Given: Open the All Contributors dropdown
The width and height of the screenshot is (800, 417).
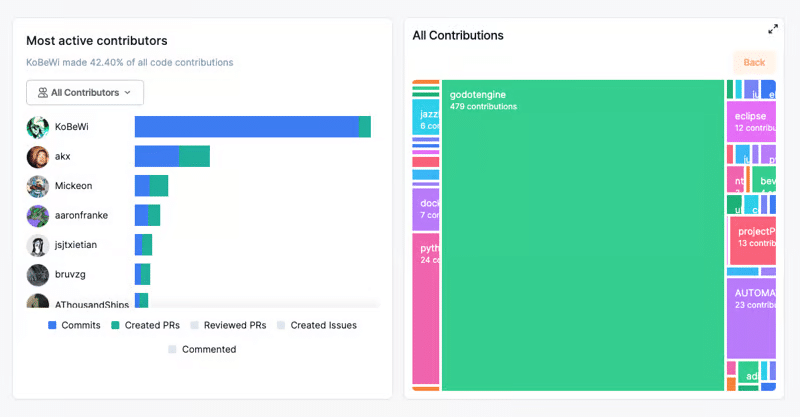Looking at the screenshot, I should [85, 93].
